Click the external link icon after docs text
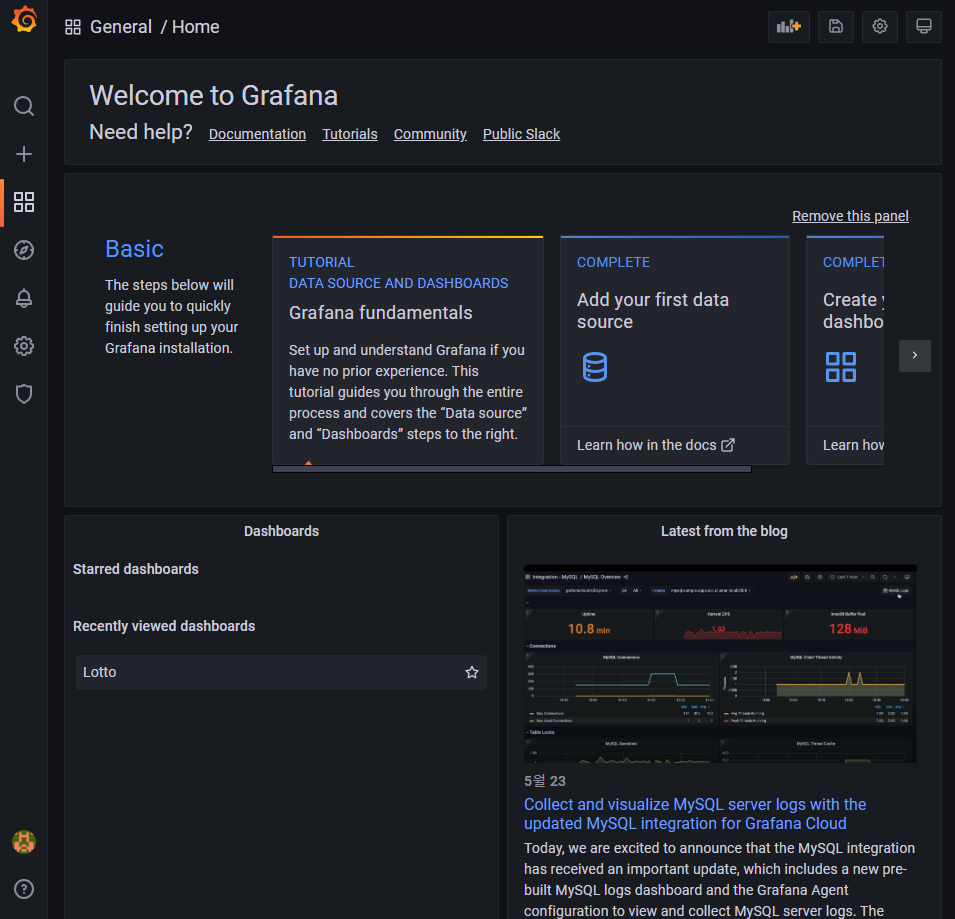 click(728, 445)
